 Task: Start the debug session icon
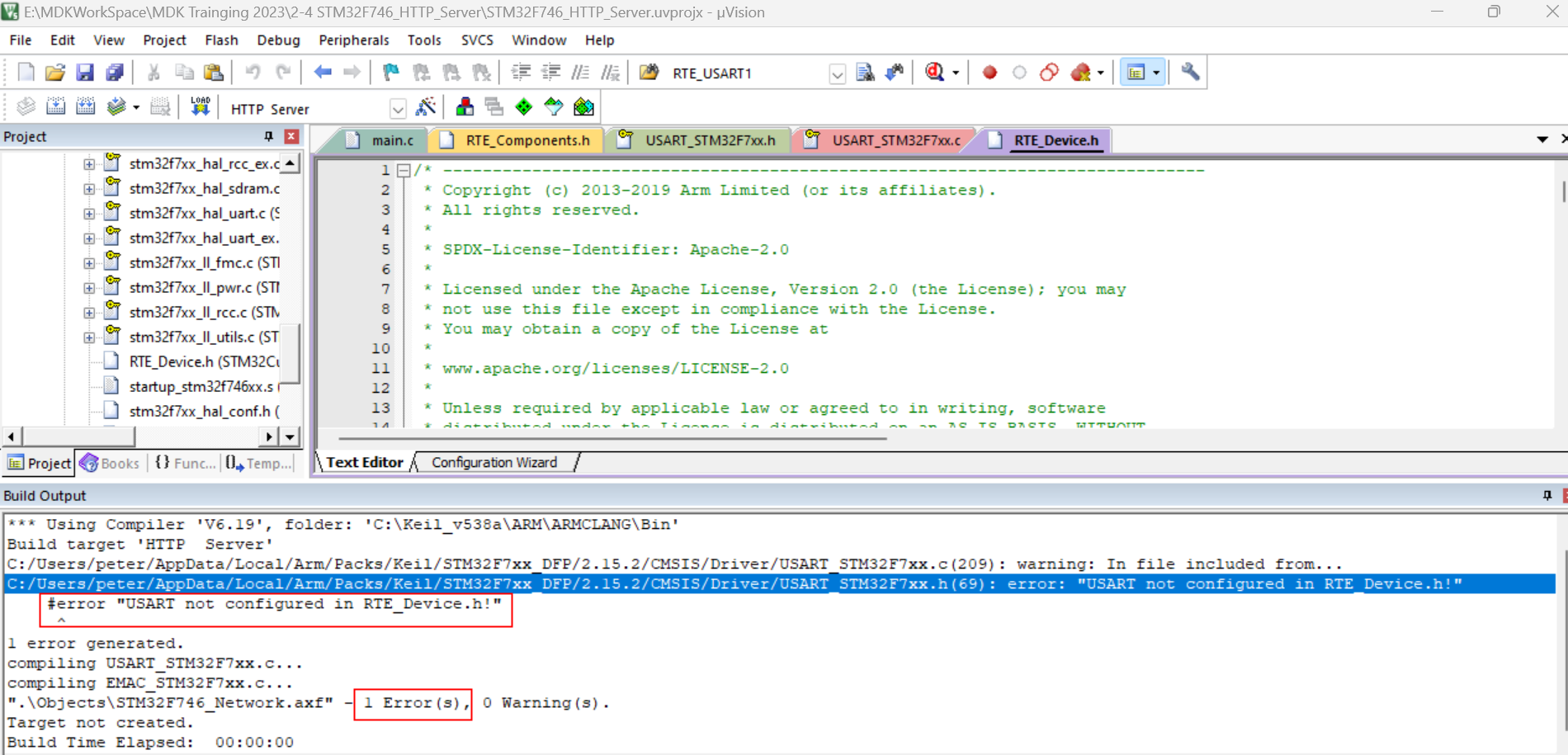tap(934, 73)
